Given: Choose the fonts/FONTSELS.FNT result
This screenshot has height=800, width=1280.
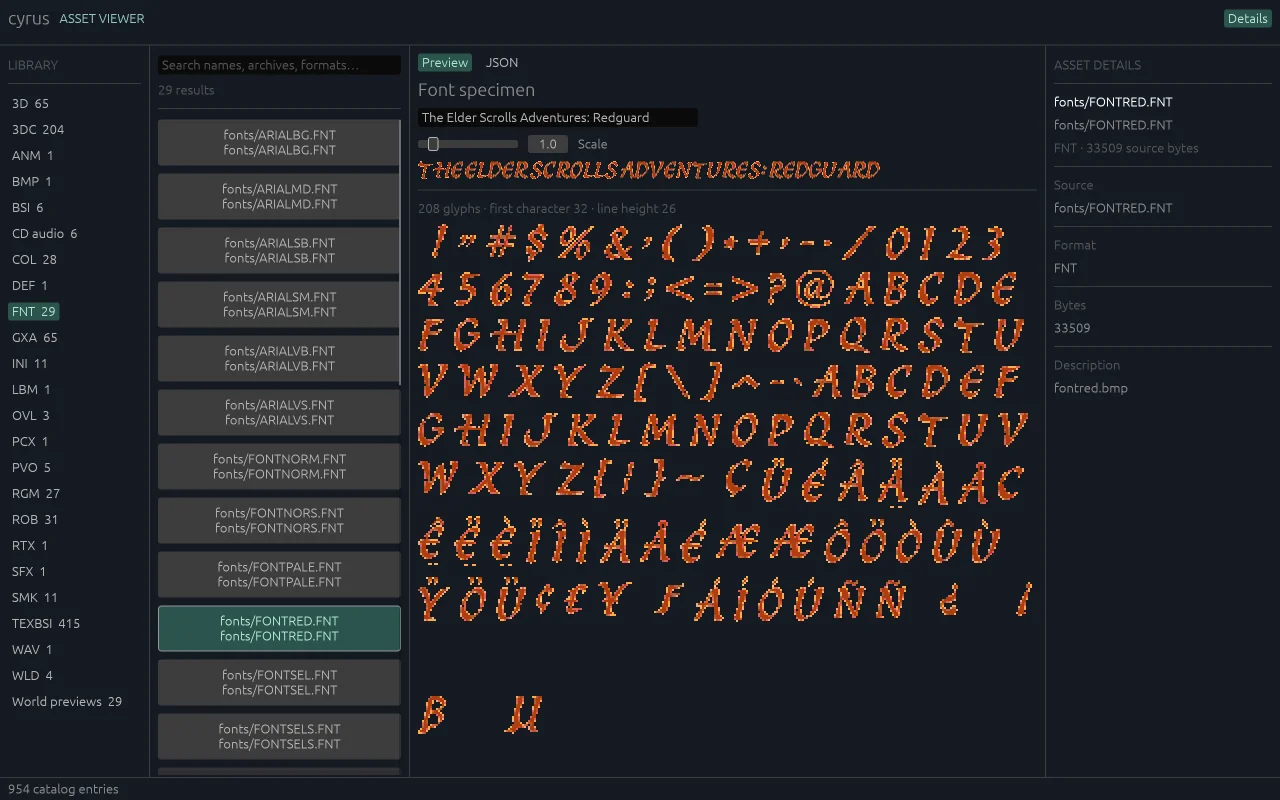Looking at the screenshot, I should [279, 736].
